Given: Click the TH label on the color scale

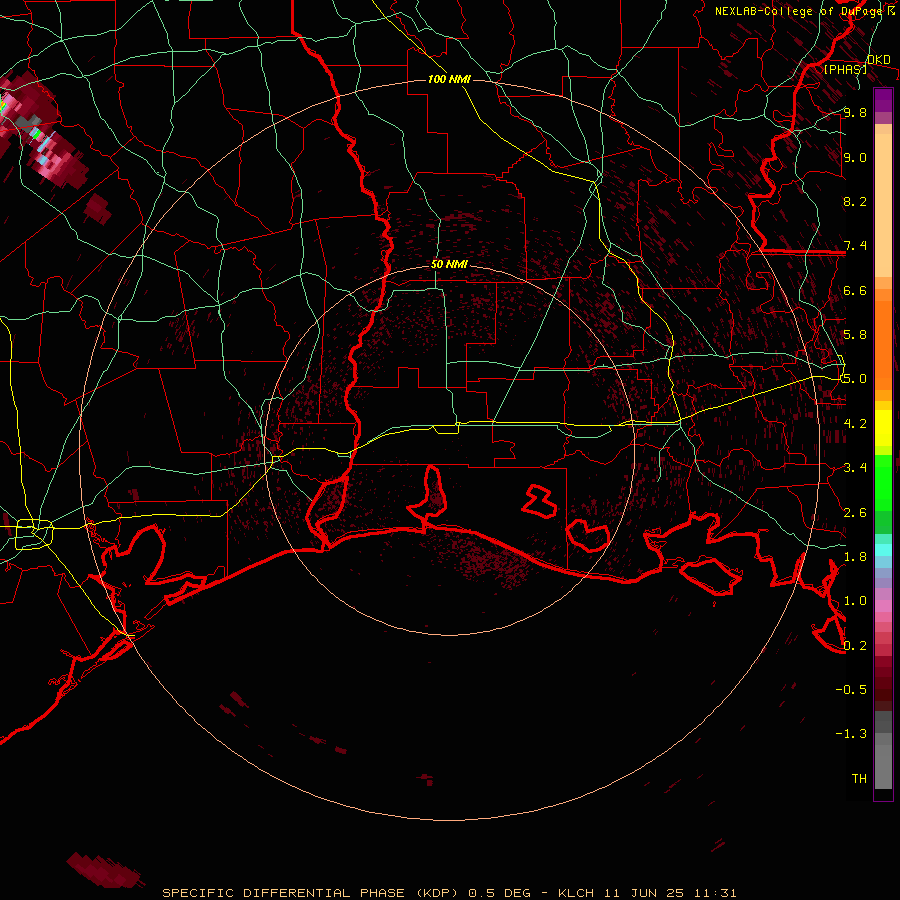Looking at the screenshot, I should (x=859, y=778).
